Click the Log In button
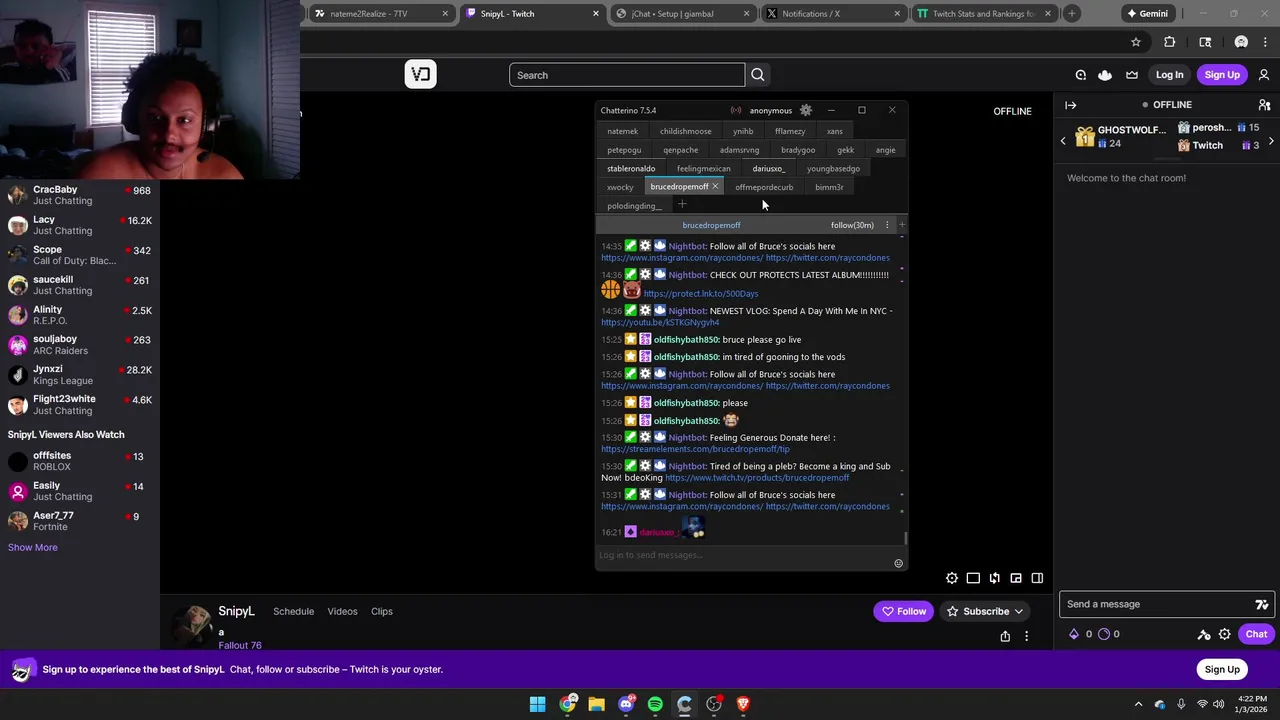Screen dimensions: 1280x720 [1169, 75]
